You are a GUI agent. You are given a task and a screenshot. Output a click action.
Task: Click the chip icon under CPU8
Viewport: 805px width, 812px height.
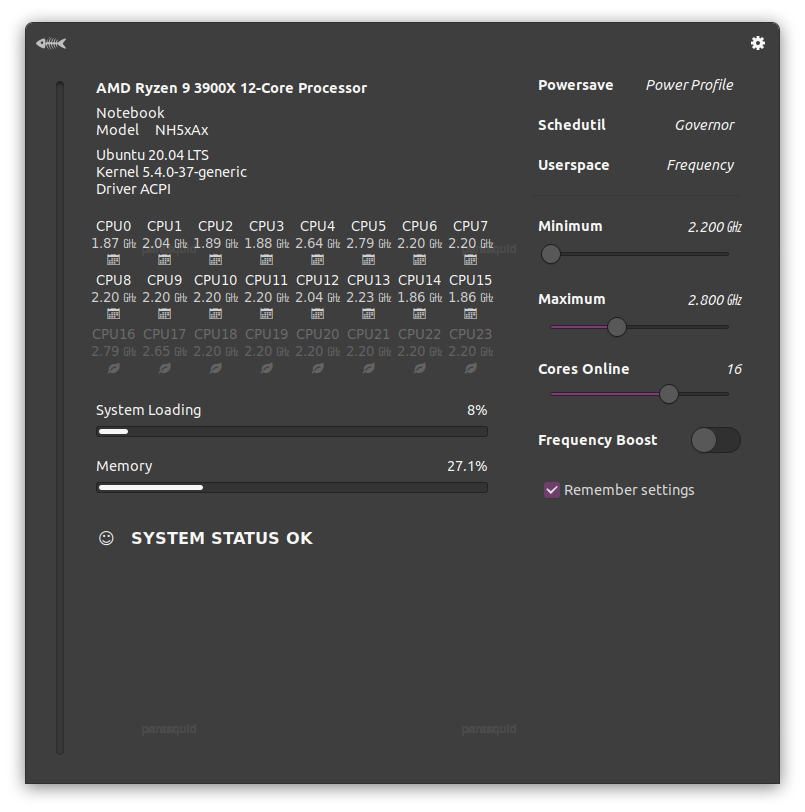tap(113, 313)
